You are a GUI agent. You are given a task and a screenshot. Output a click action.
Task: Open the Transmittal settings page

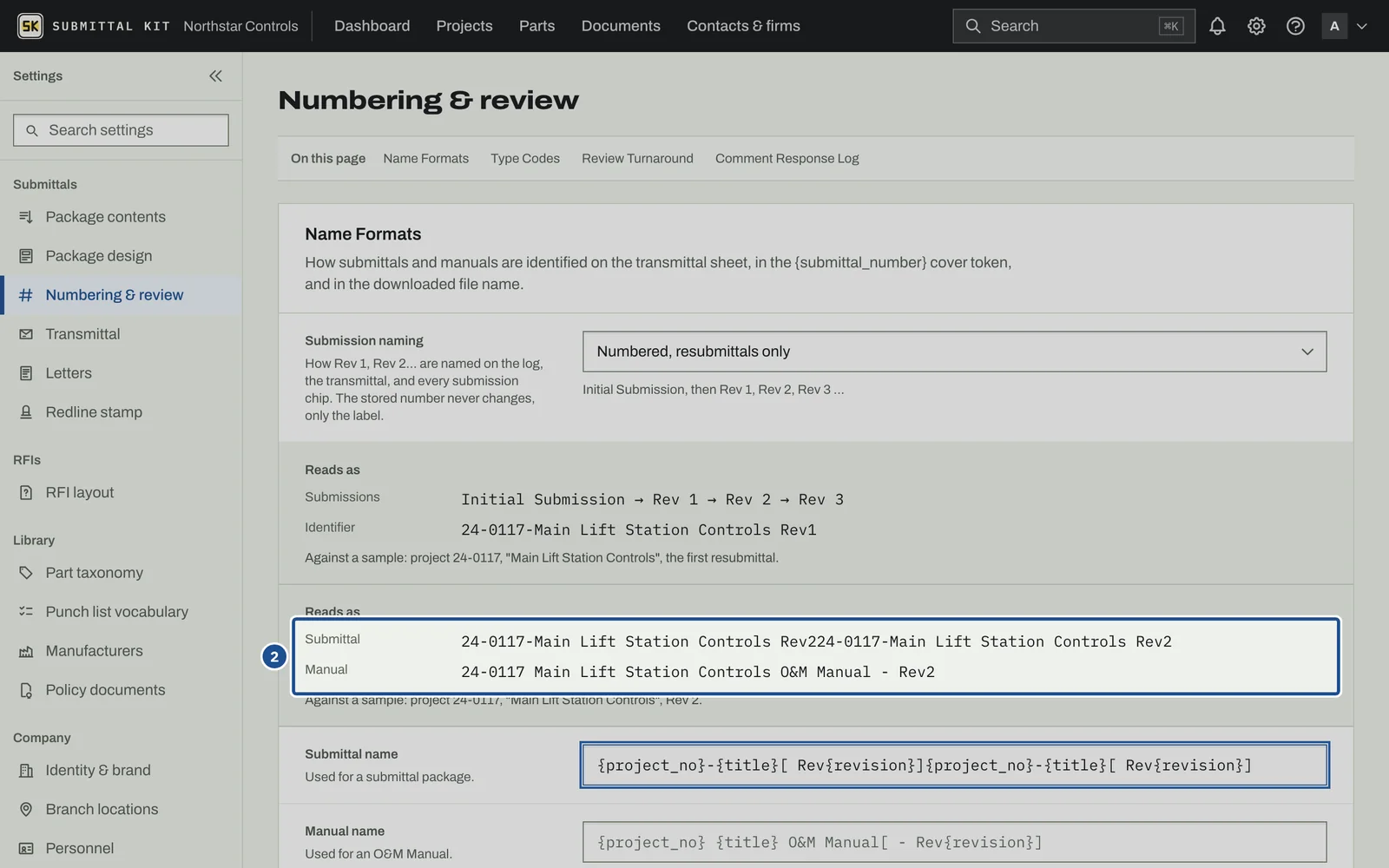pyautogui.click(x=121, y=334)
